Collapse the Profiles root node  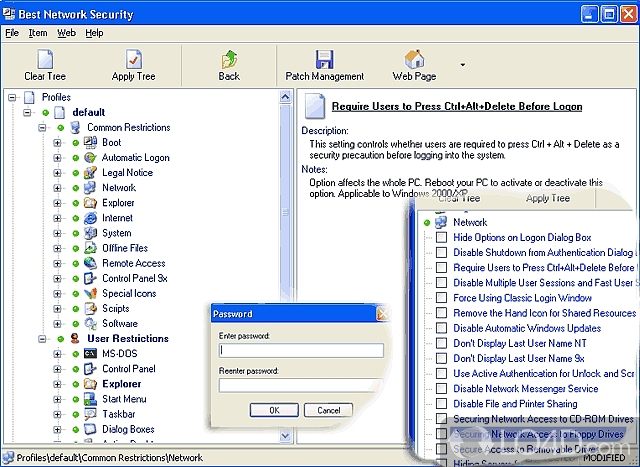pyautogui.click(x=12, y=97)
